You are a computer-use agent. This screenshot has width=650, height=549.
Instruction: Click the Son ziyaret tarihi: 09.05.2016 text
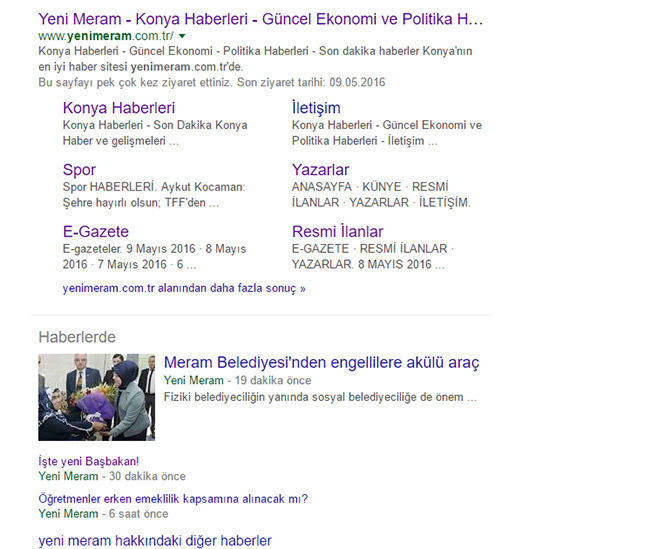(311, 82)
